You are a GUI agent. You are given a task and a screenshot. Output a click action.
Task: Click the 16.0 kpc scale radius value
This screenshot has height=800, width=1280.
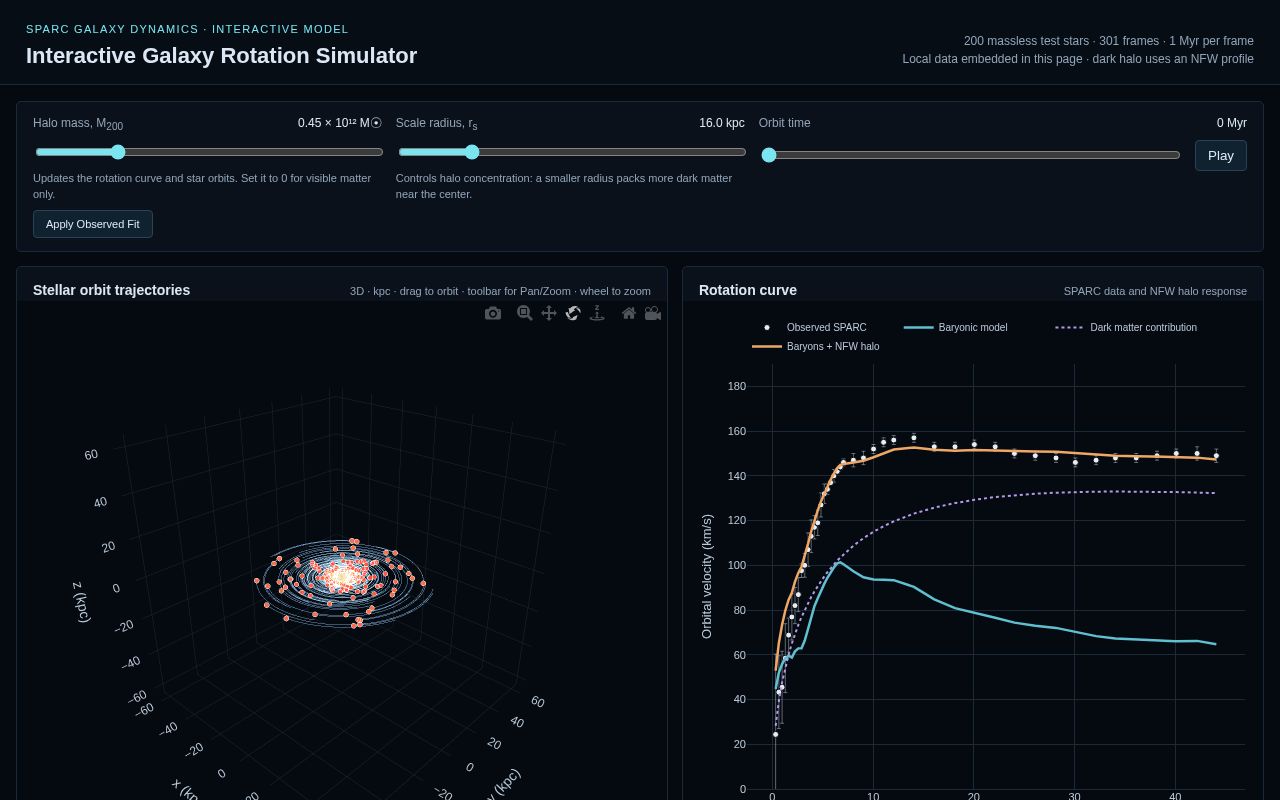pyautogui.click(x=722, y=123)
